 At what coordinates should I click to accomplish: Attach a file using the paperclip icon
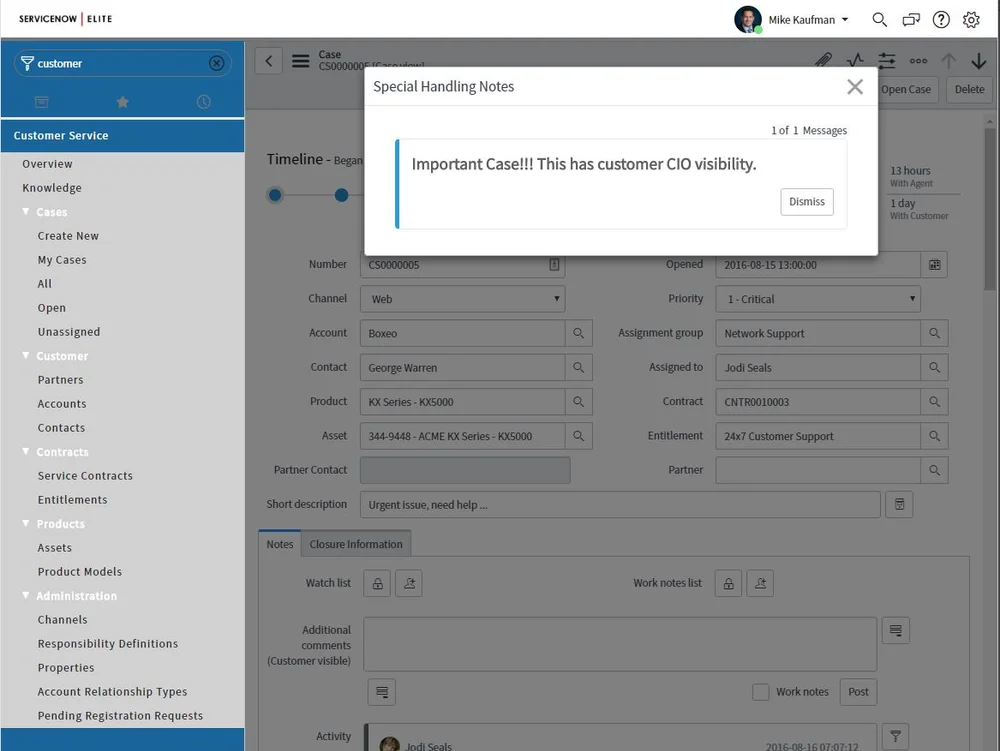click(823, 60)
